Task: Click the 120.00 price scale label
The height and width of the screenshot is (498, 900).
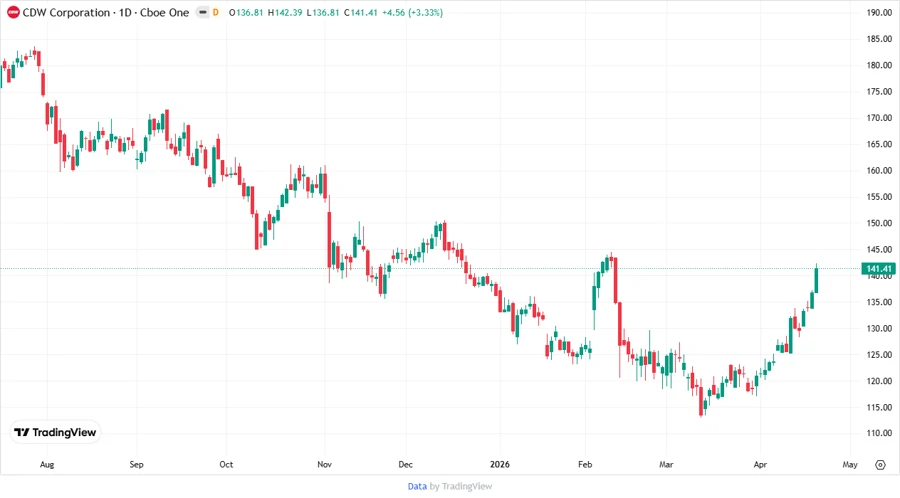Action: [x=879, y=381]
